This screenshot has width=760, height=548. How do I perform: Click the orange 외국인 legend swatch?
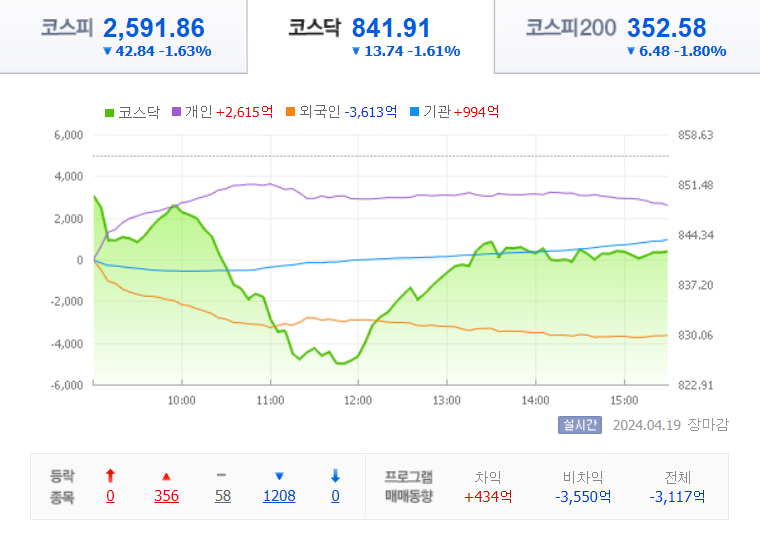coord(290,112)
